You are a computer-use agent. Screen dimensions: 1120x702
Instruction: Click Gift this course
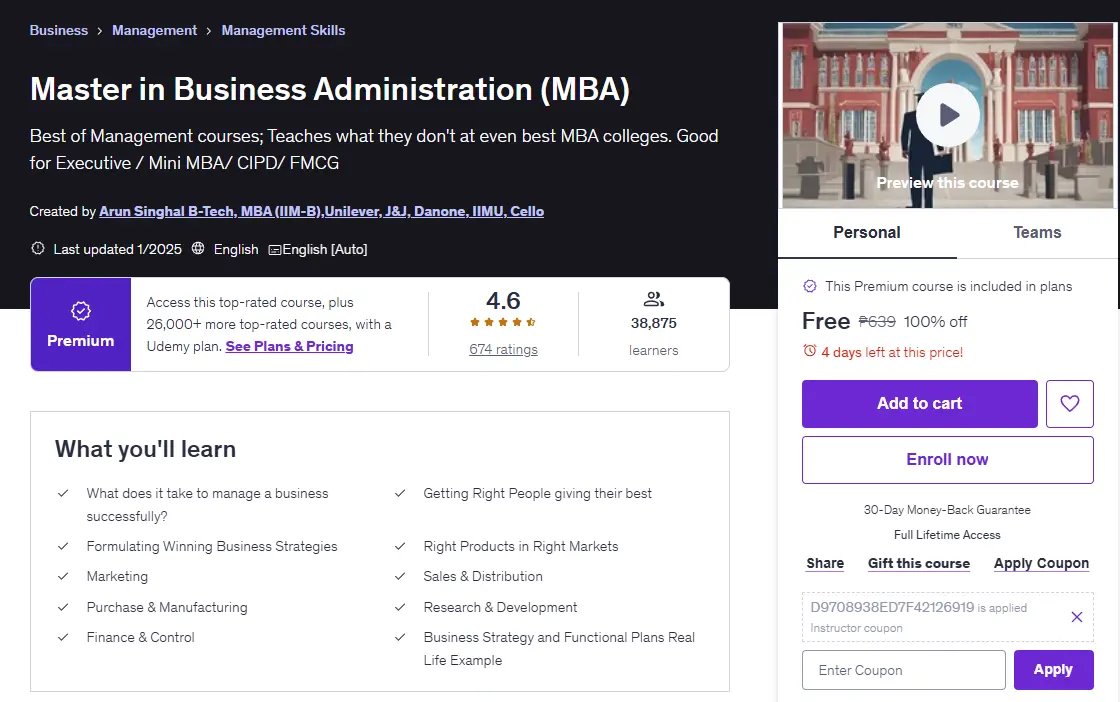(x=919, y=563)
